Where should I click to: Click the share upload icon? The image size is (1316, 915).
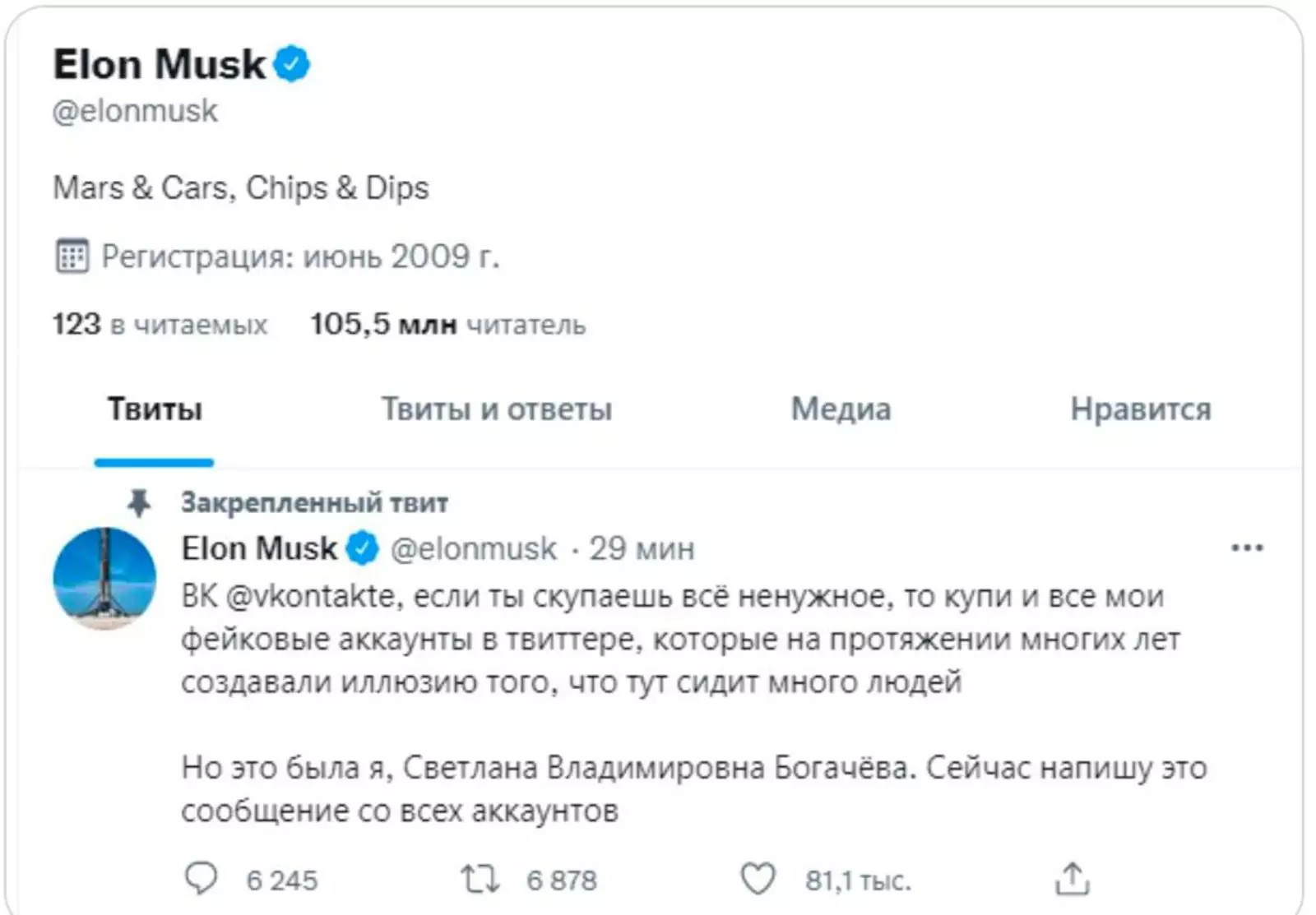click(x=1072, y=879)
